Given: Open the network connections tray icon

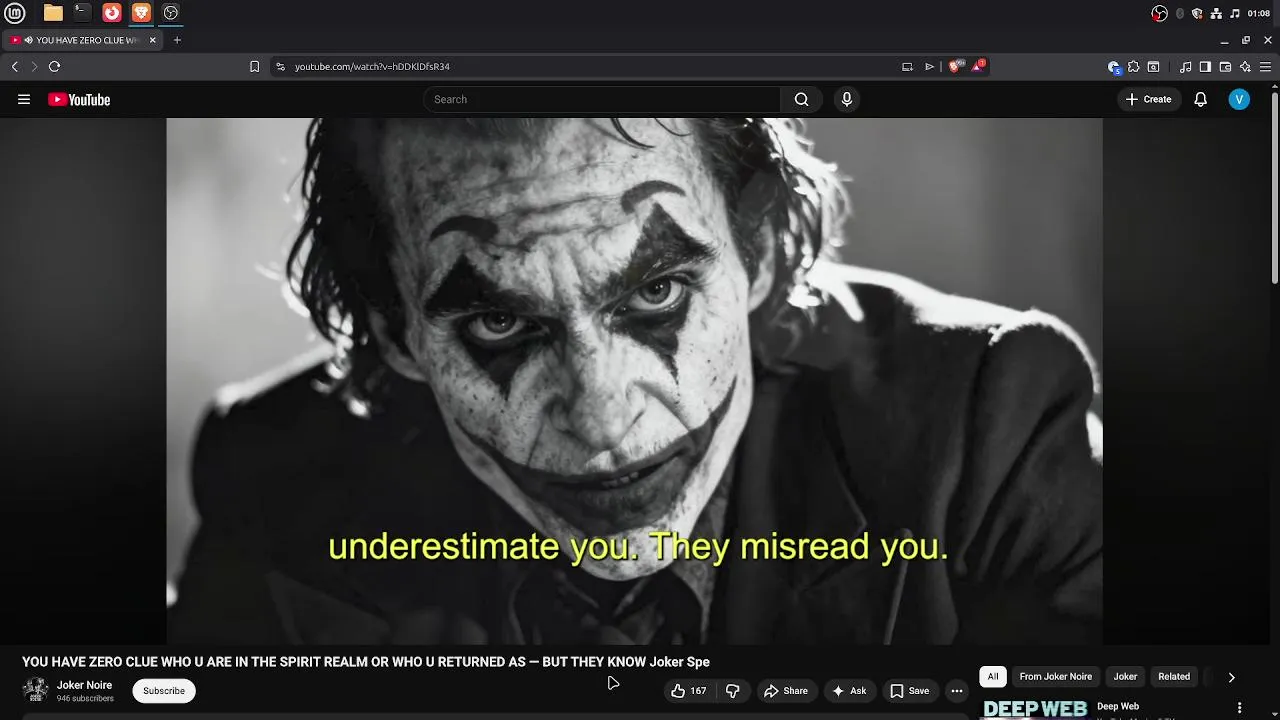Looking at the screenshot, I should 1216,13.
